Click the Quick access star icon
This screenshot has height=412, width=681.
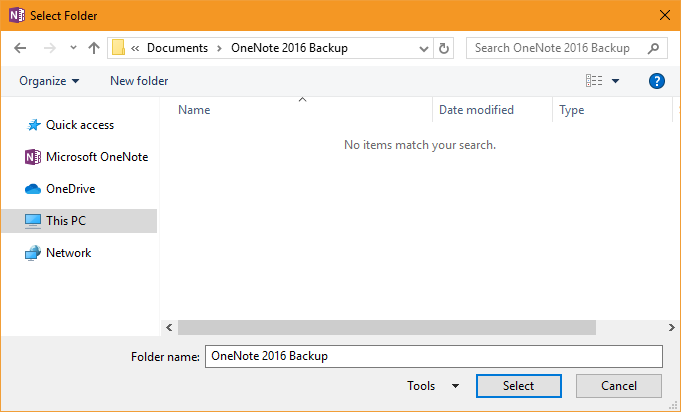point(33,125)
